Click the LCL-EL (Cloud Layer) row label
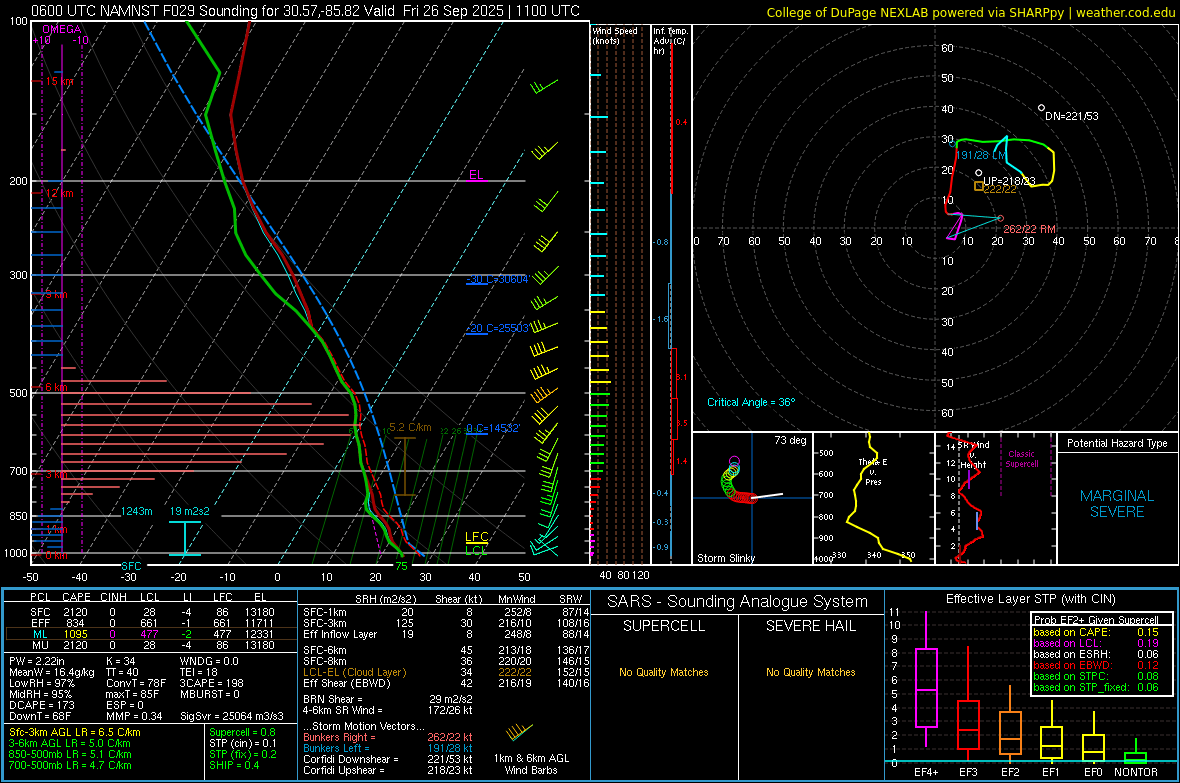The height and width of the screenshot is (783, 1180). click(x=354, y=672)
